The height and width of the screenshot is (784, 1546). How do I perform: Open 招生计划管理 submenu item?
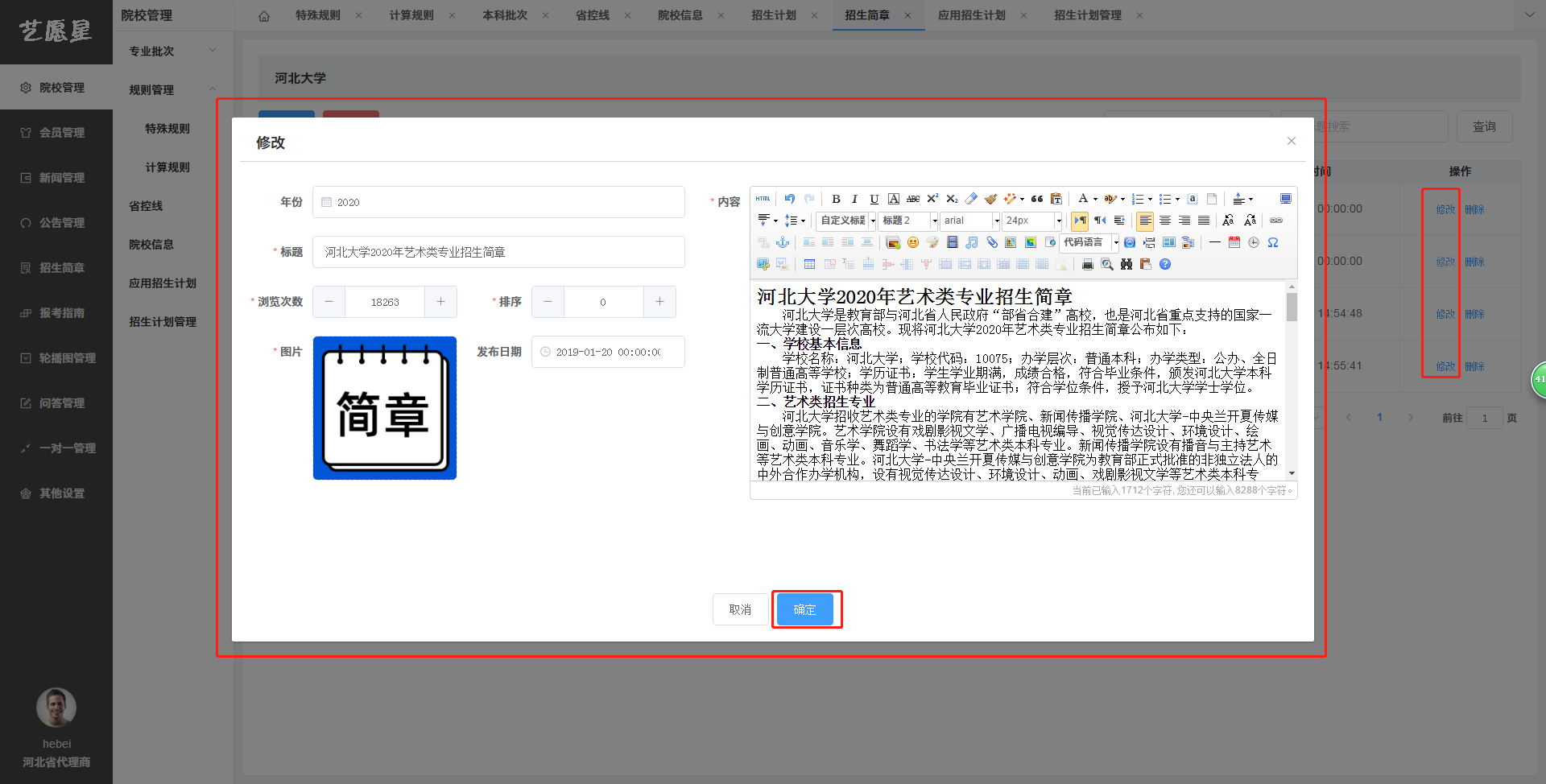[163, 321]
